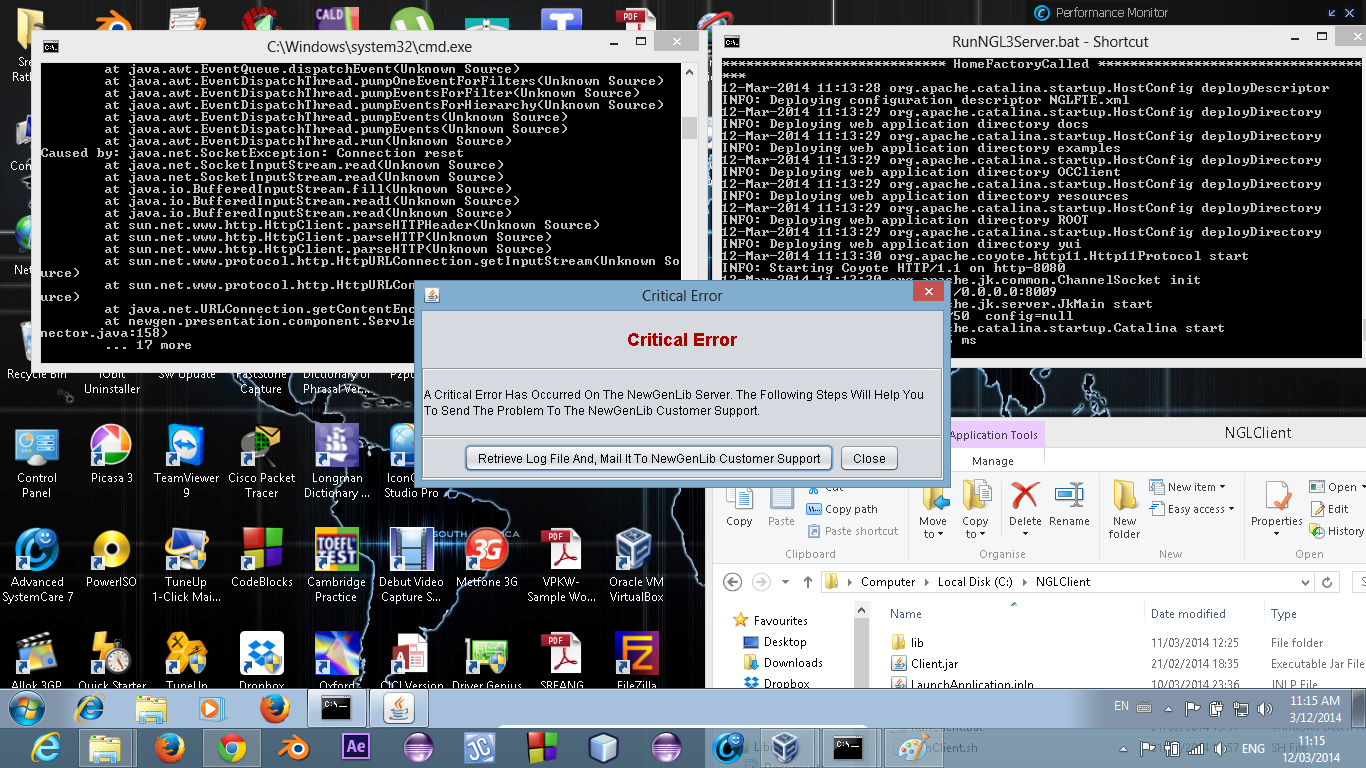
Task: Click the cmd.exe window vertical scrollbar
Action: click(689, 128)
